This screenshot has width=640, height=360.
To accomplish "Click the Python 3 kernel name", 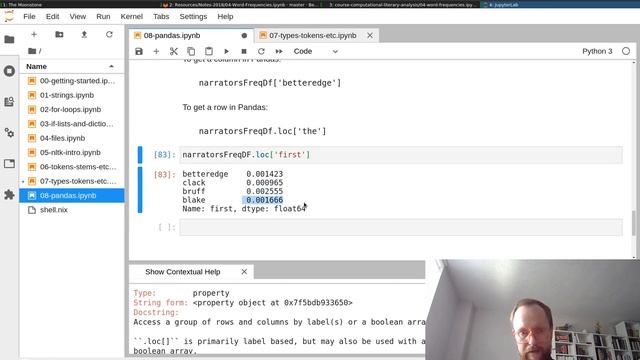I will click(x=597, y=51).
